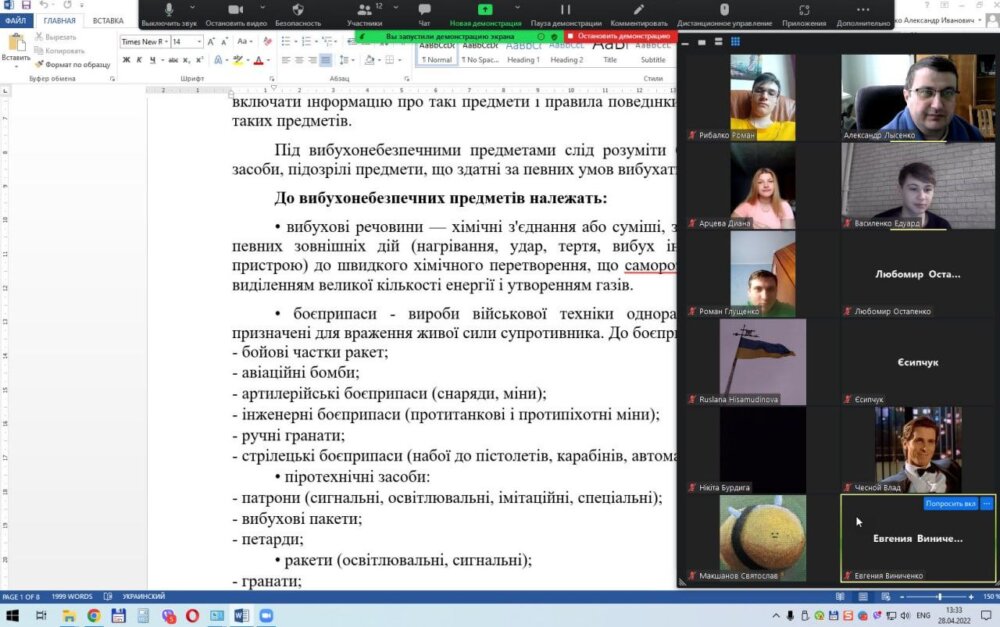1000x627 pixels.
Task: Expand new share options arrow in Zoom
Action: [517, 8]
